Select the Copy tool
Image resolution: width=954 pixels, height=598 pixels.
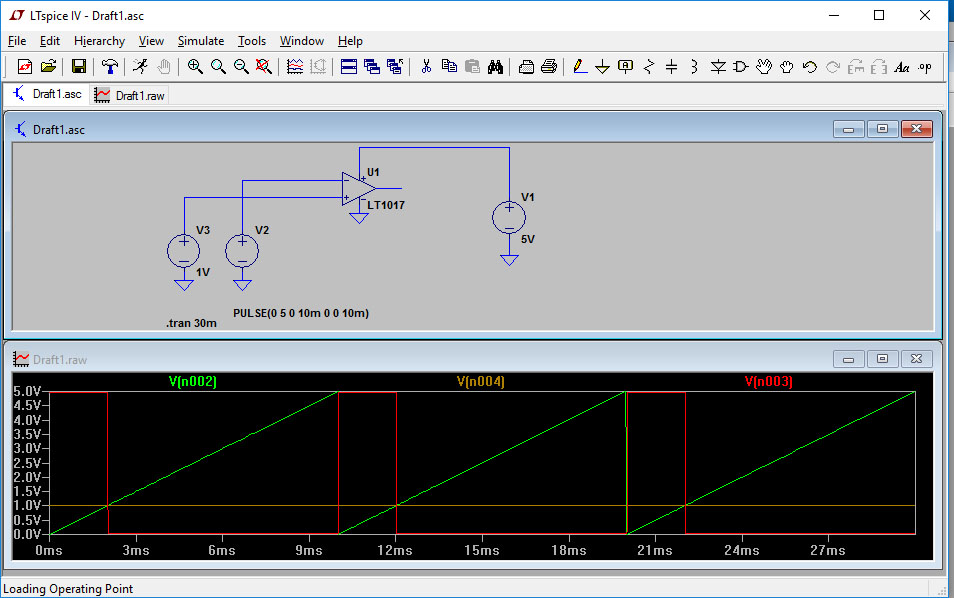point(449,66)
